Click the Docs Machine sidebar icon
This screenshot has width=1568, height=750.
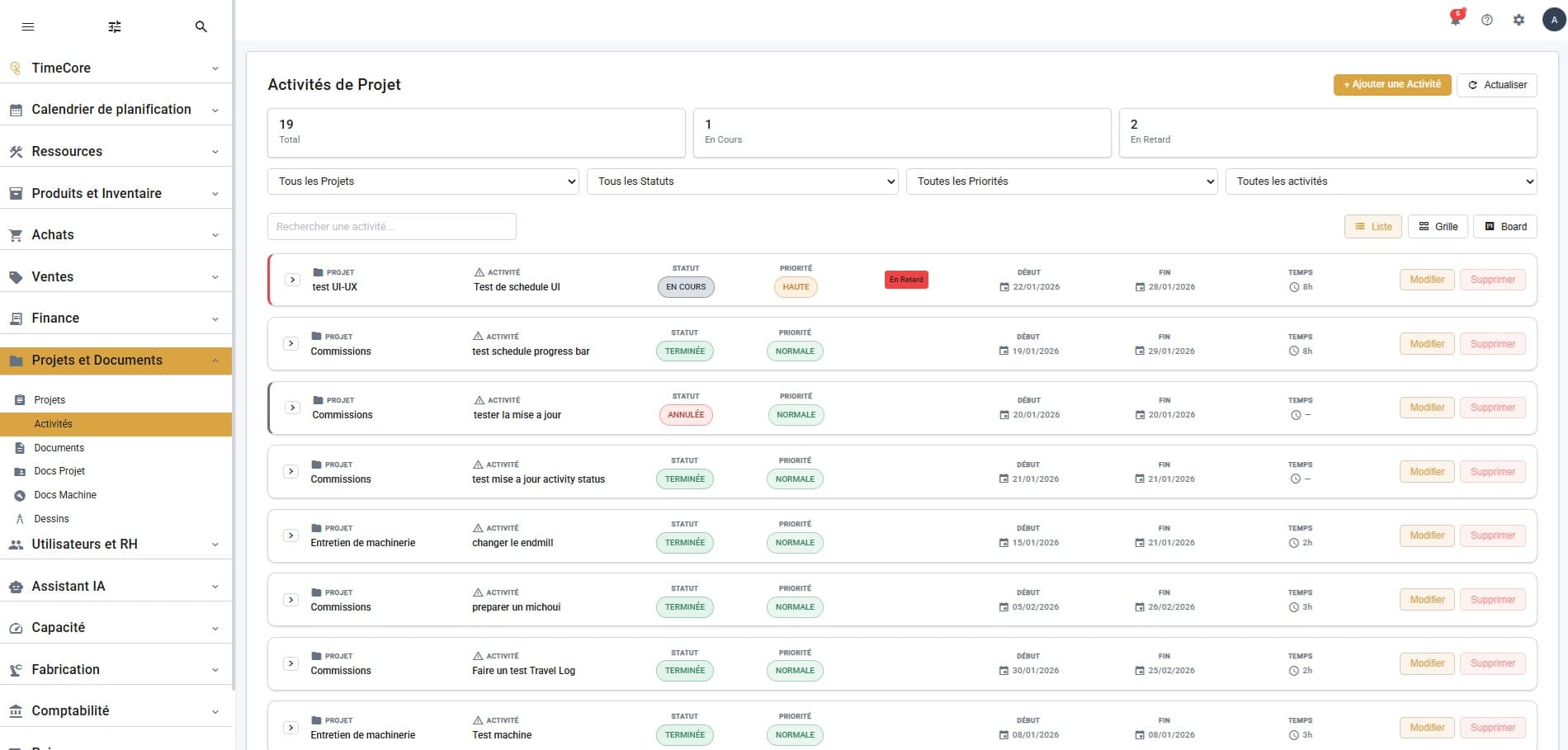click(20, 495)
